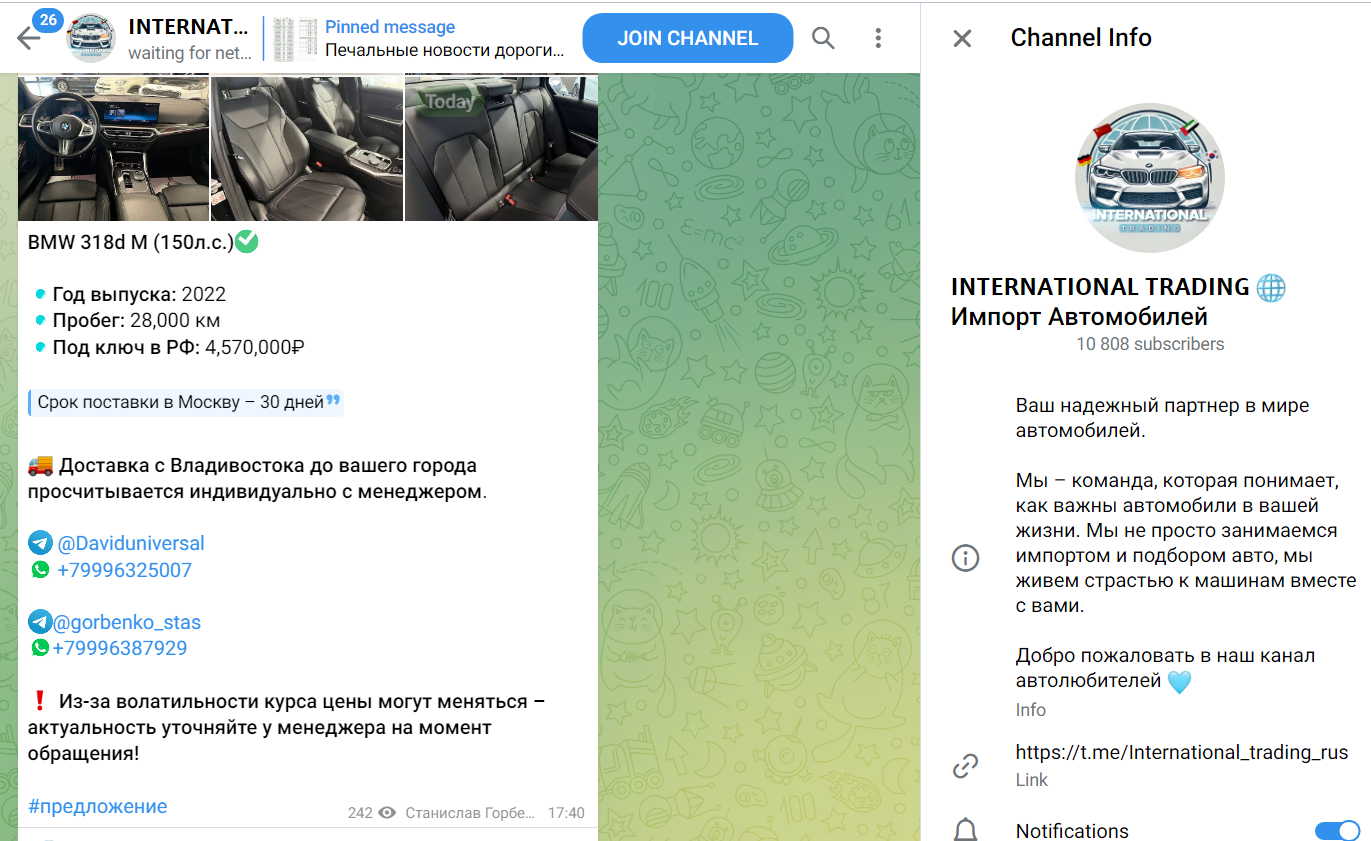Go back using the arrow with unread badge
This screenshot has height=841, width=1371.
(x=30, y=36)
